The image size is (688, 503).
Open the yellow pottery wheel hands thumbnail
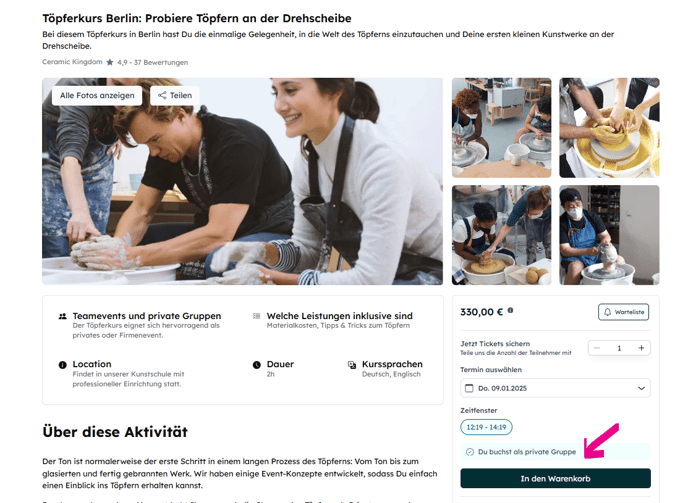tap(609, 128)
